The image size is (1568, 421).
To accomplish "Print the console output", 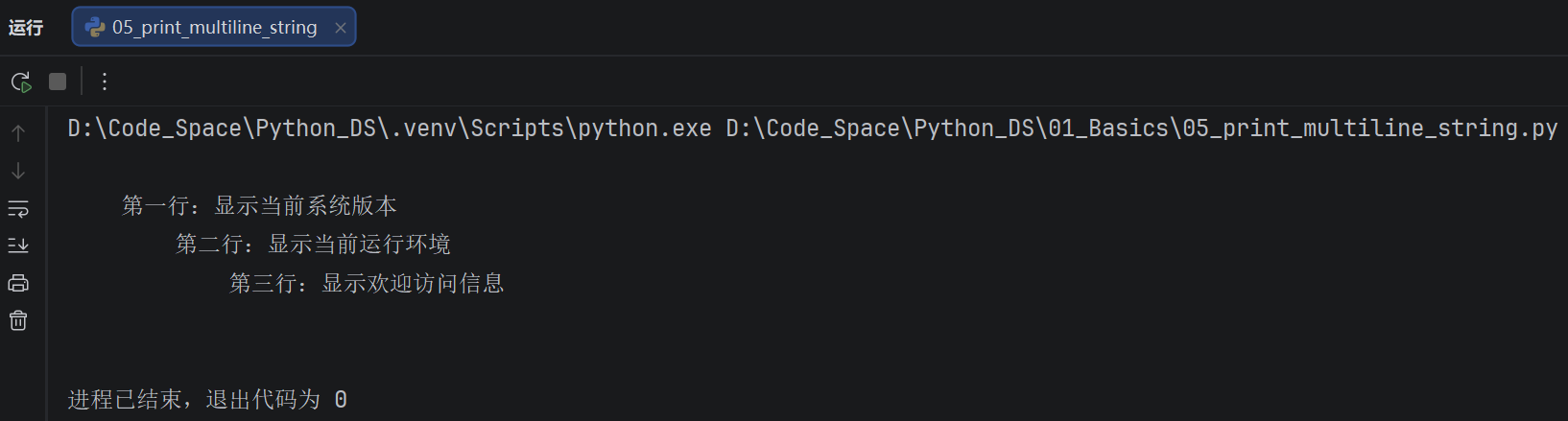I will tap(18, 283).
